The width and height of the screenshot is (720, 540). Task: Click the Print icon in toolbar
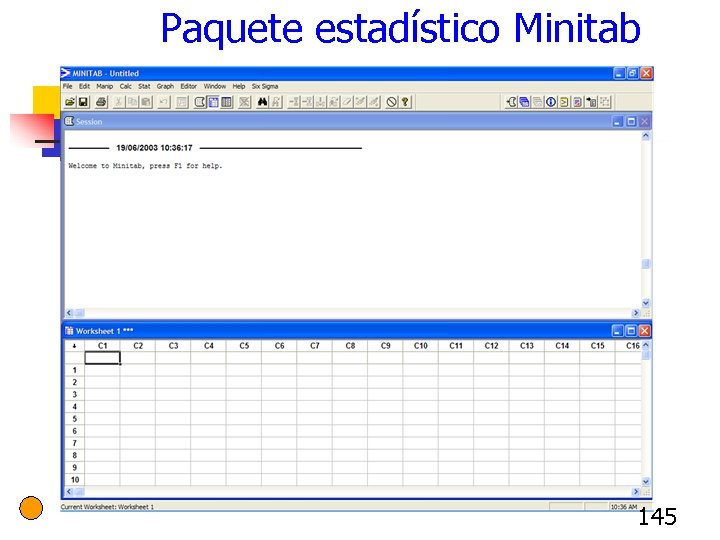pos(101,102)
